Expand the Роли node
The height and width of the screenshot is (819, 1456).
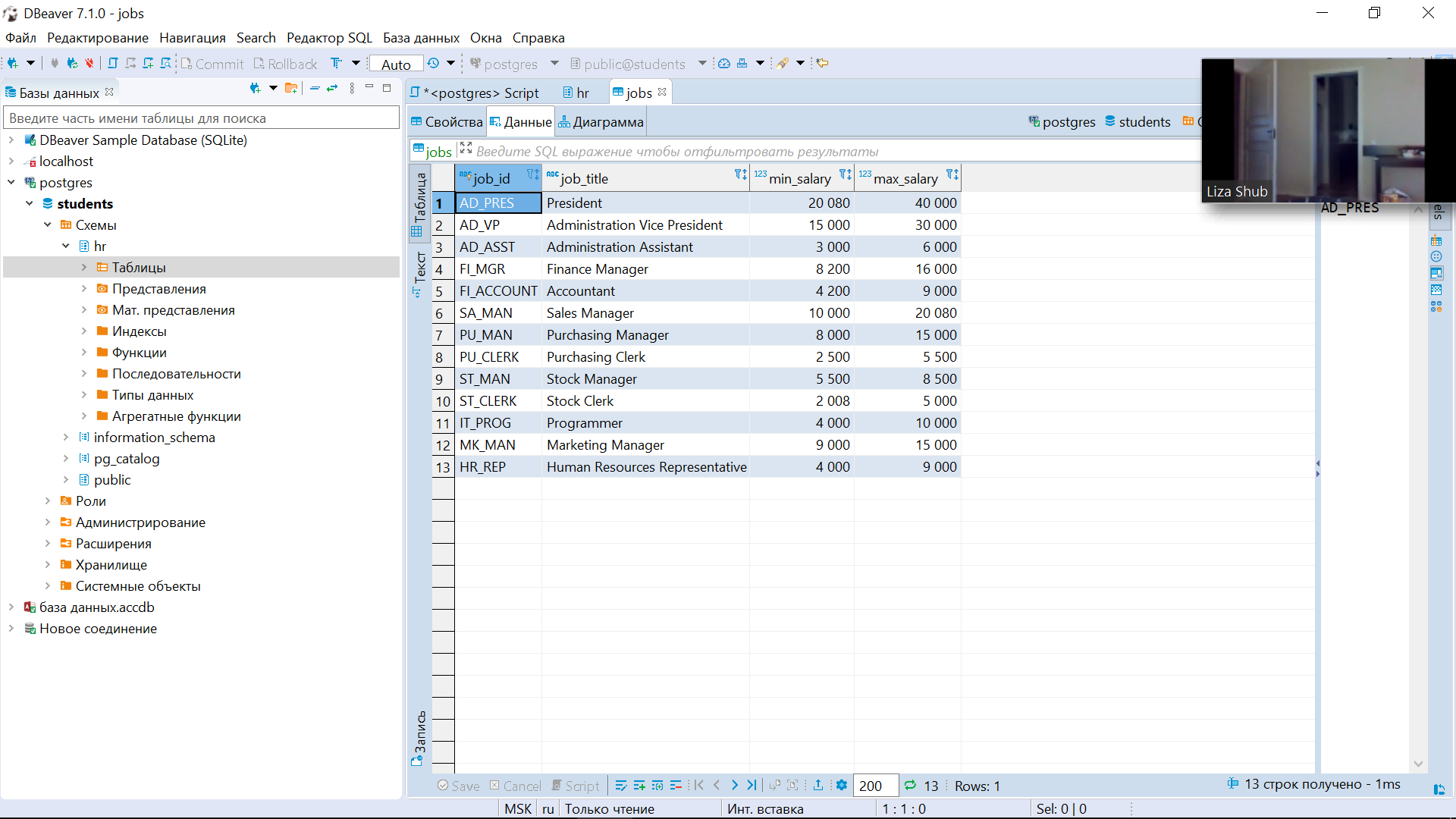pos(48,500)
